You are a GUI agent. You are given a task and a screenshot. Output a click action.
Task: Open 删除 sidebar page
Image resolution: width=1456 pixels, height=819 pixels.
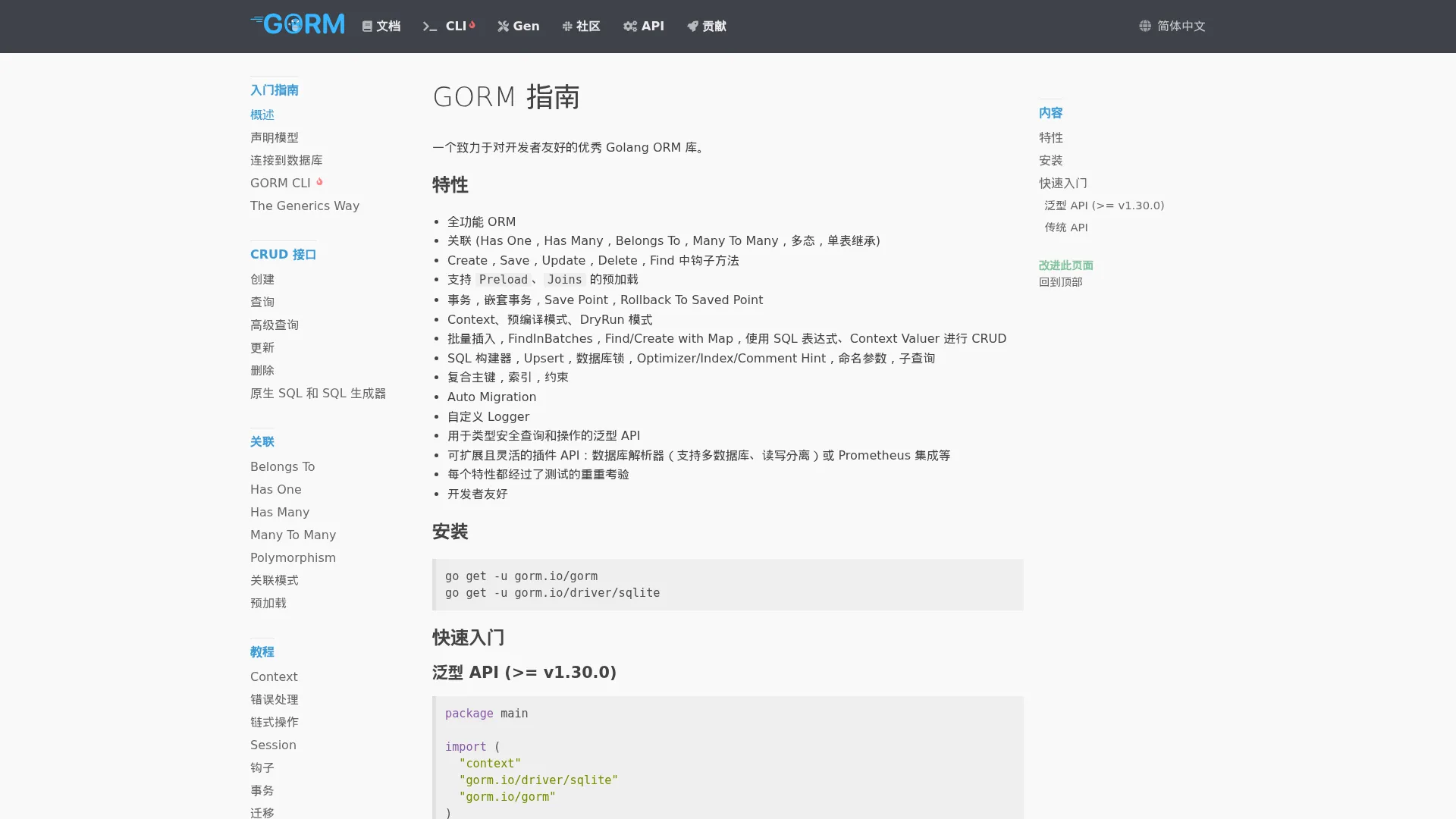pos(262,370)
